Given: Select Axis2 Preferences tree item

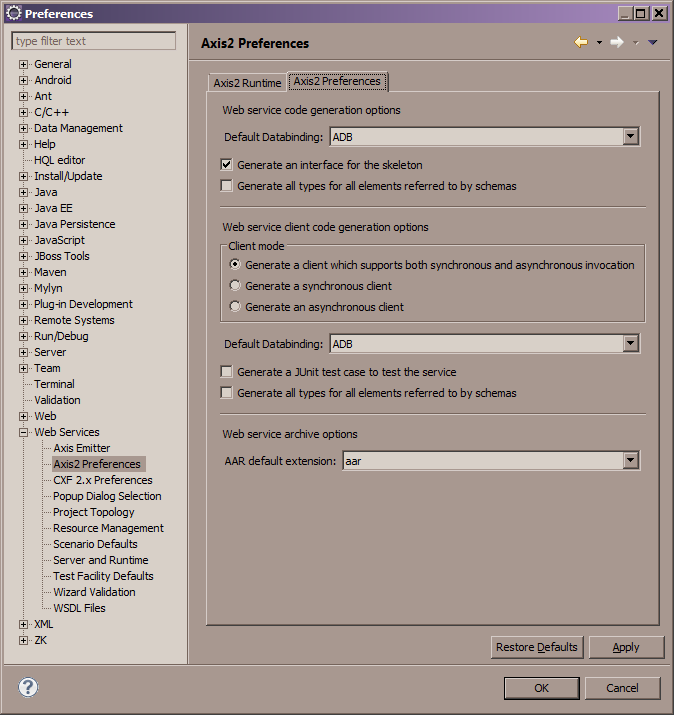Looking at the screenshot, I should (x=97, y=464).
